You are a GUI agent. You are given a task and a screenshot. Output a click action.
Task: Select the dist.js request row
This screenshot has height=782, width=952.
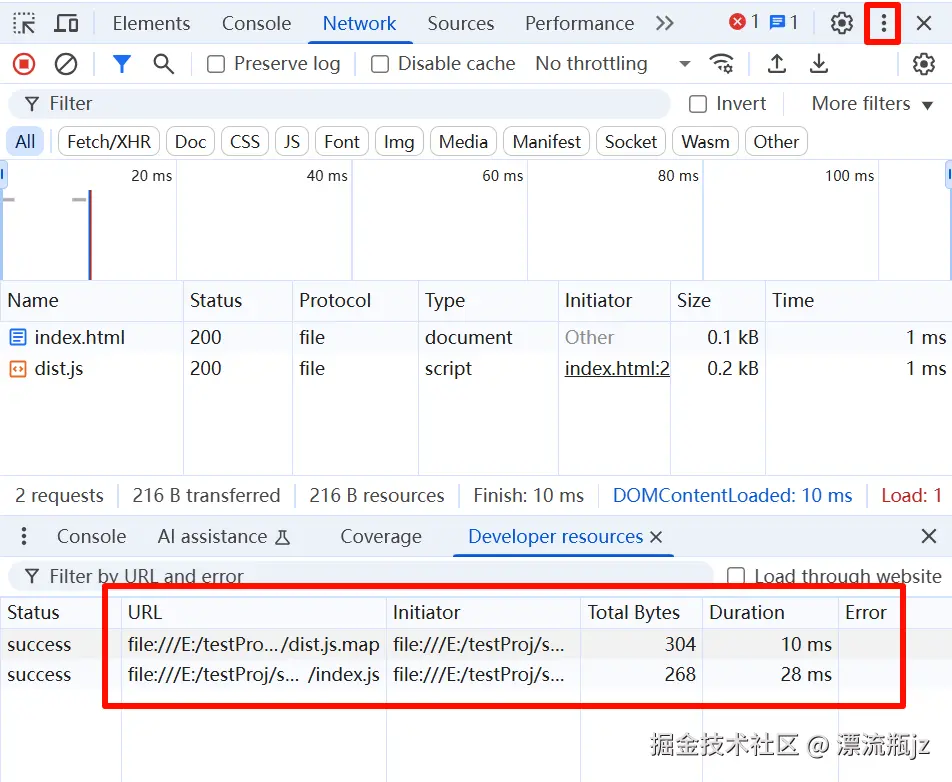click(476, 368)
